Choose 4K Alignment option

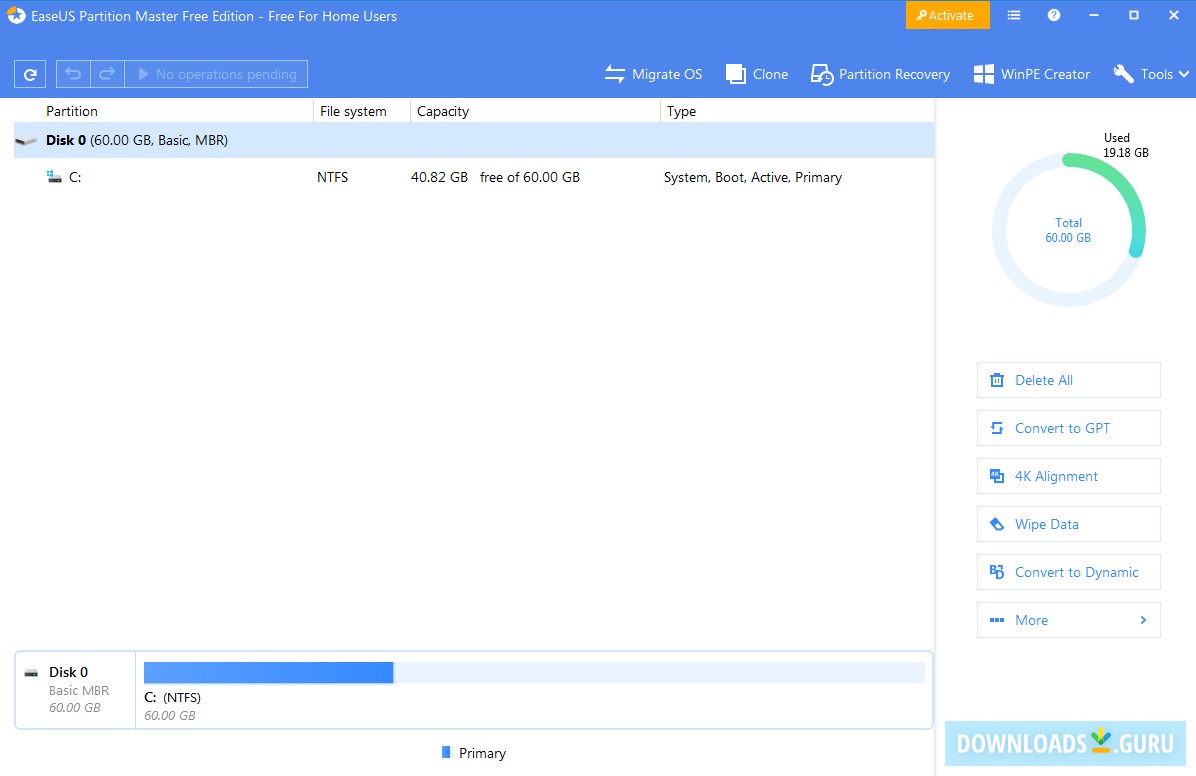point(1069,476)
